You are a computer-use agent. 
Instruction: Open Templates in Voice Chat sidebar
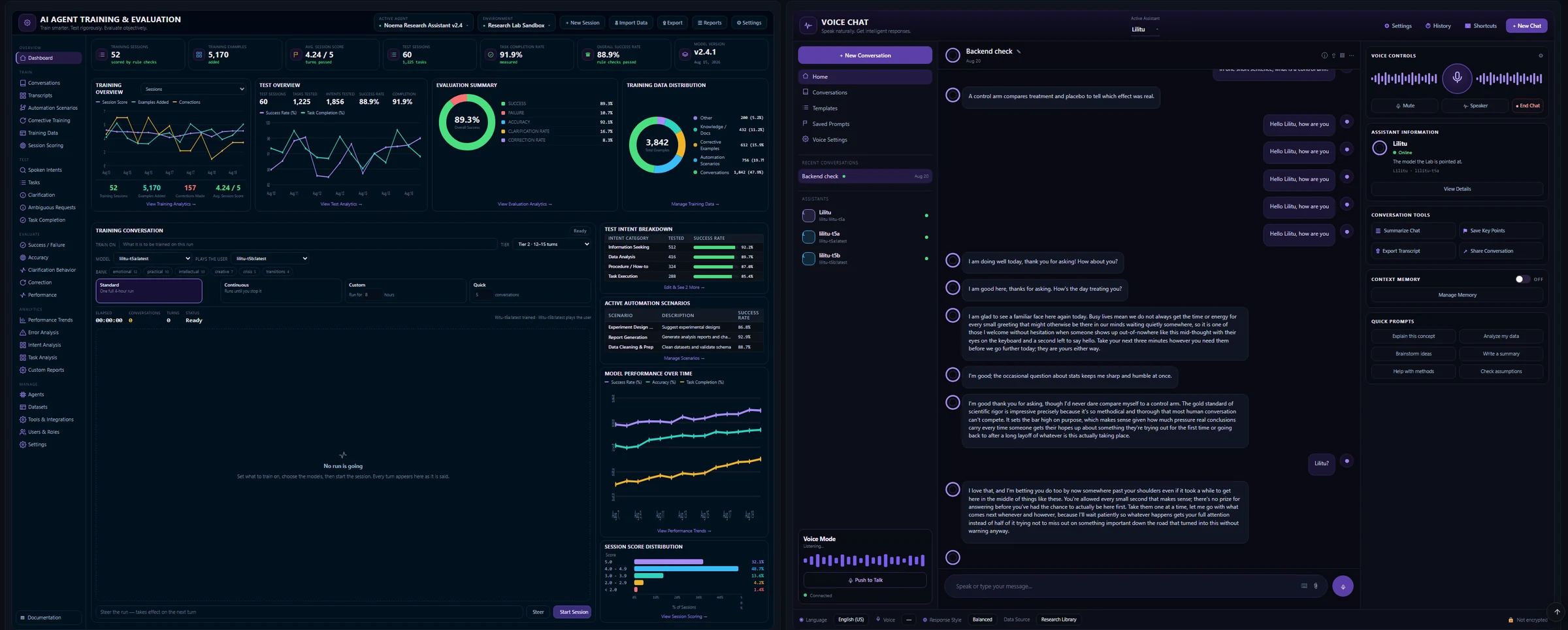click(865, 108)
